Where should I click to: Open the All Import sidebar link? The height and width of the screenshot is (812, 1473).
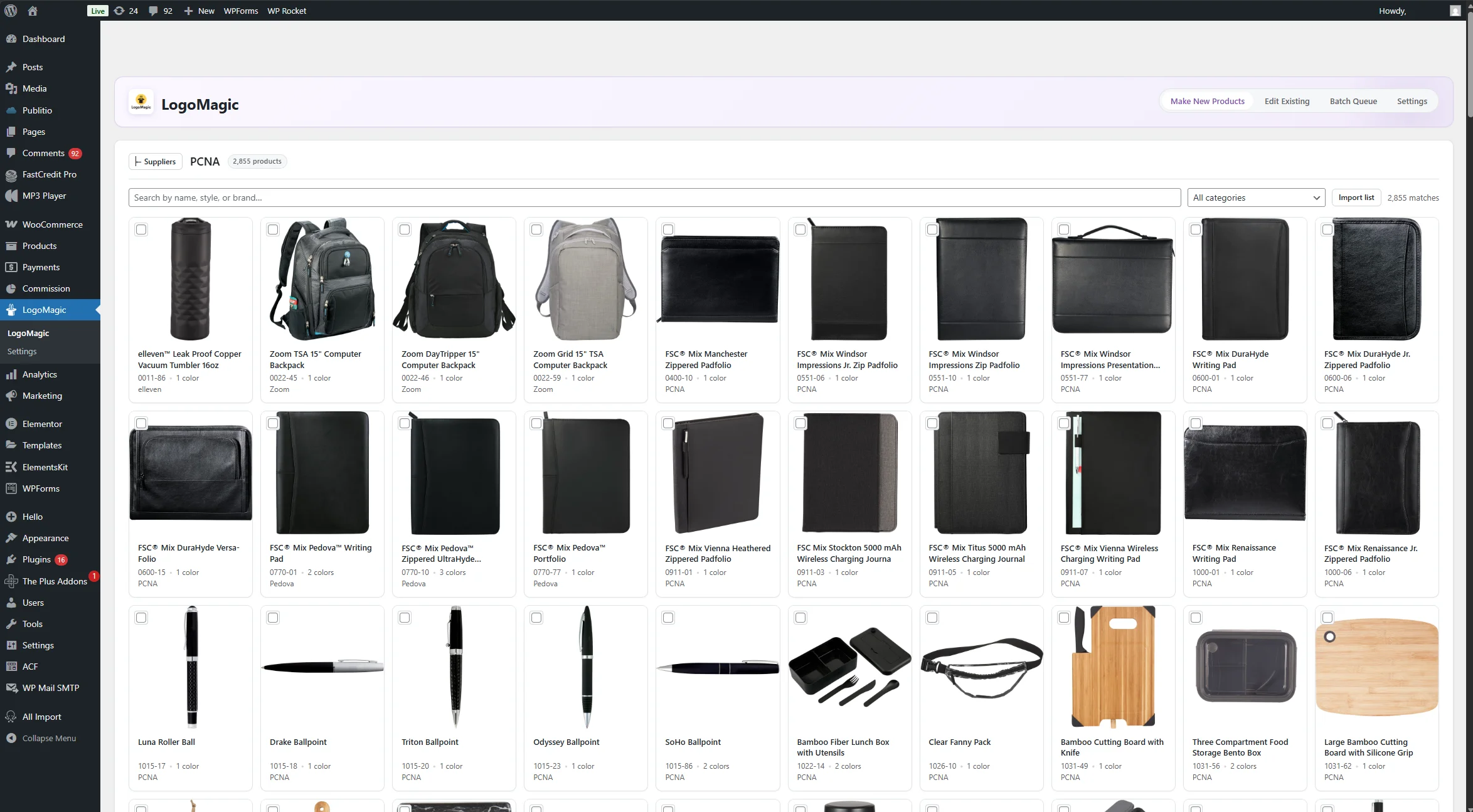point(41,717)
